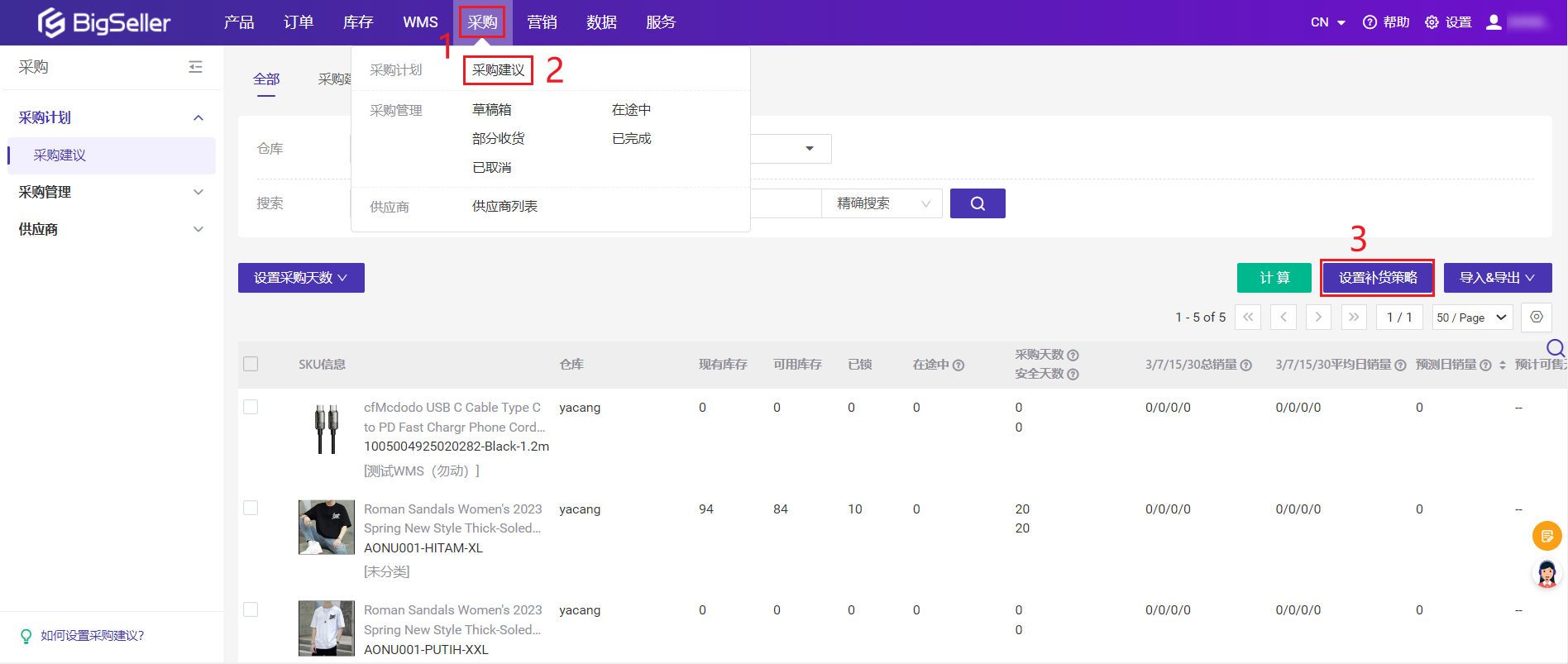This screenshot has width=1568, height=664.
Task: Open the 库存 top menu
Action: click(358, 22)
